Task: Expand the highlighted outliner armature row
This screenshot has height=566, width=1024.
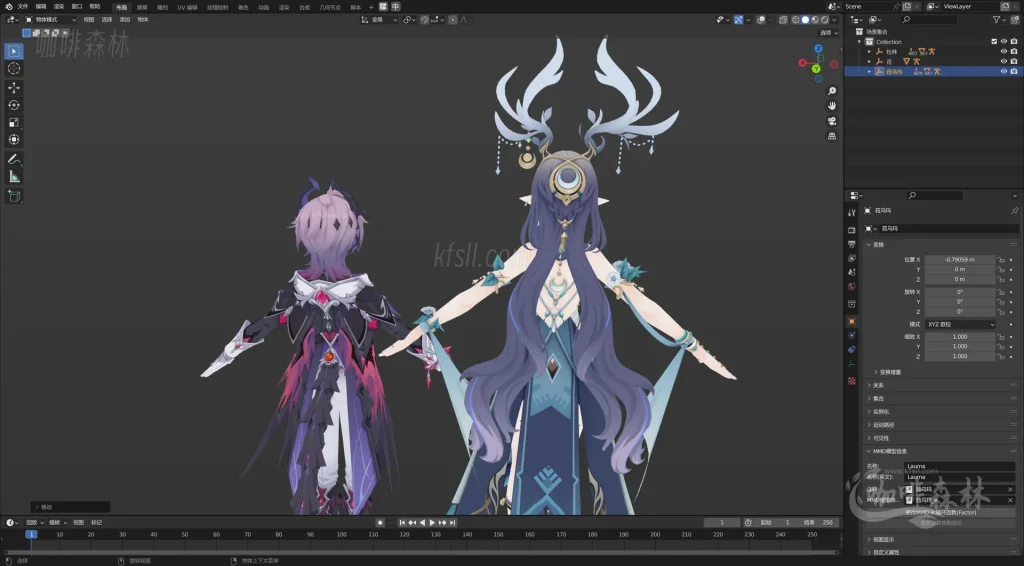Action: (x=869, y=71)
